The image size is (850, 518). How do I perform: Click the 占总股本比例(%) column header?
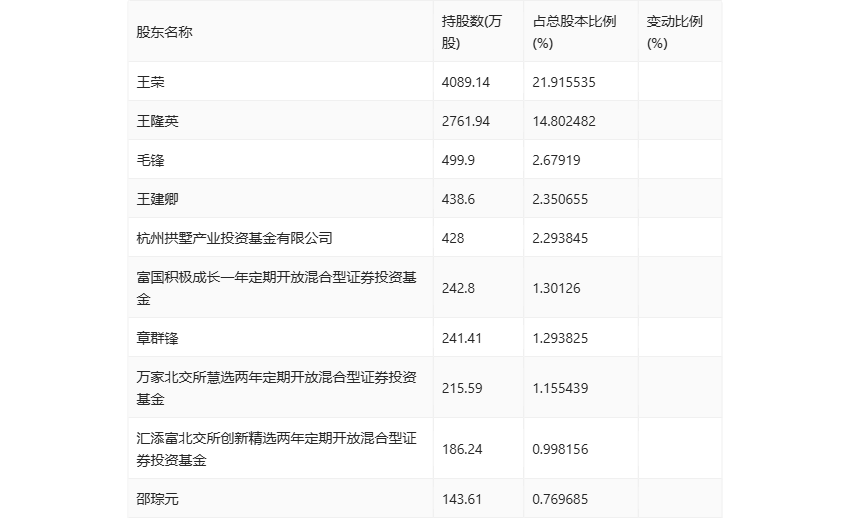pos(574,32)
